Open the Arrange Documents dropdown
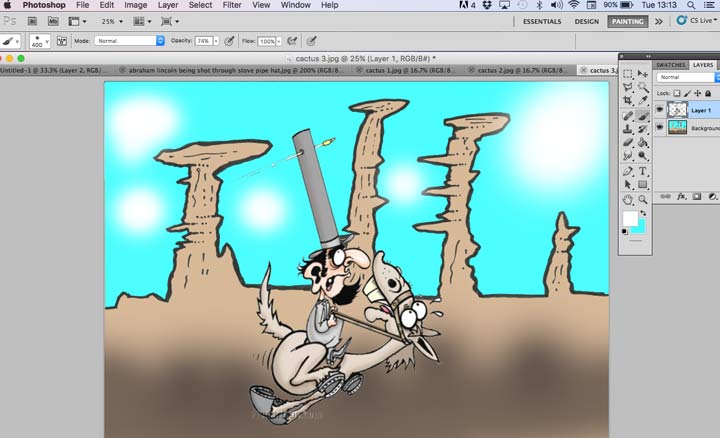720x438 pixels. point(142,21)
